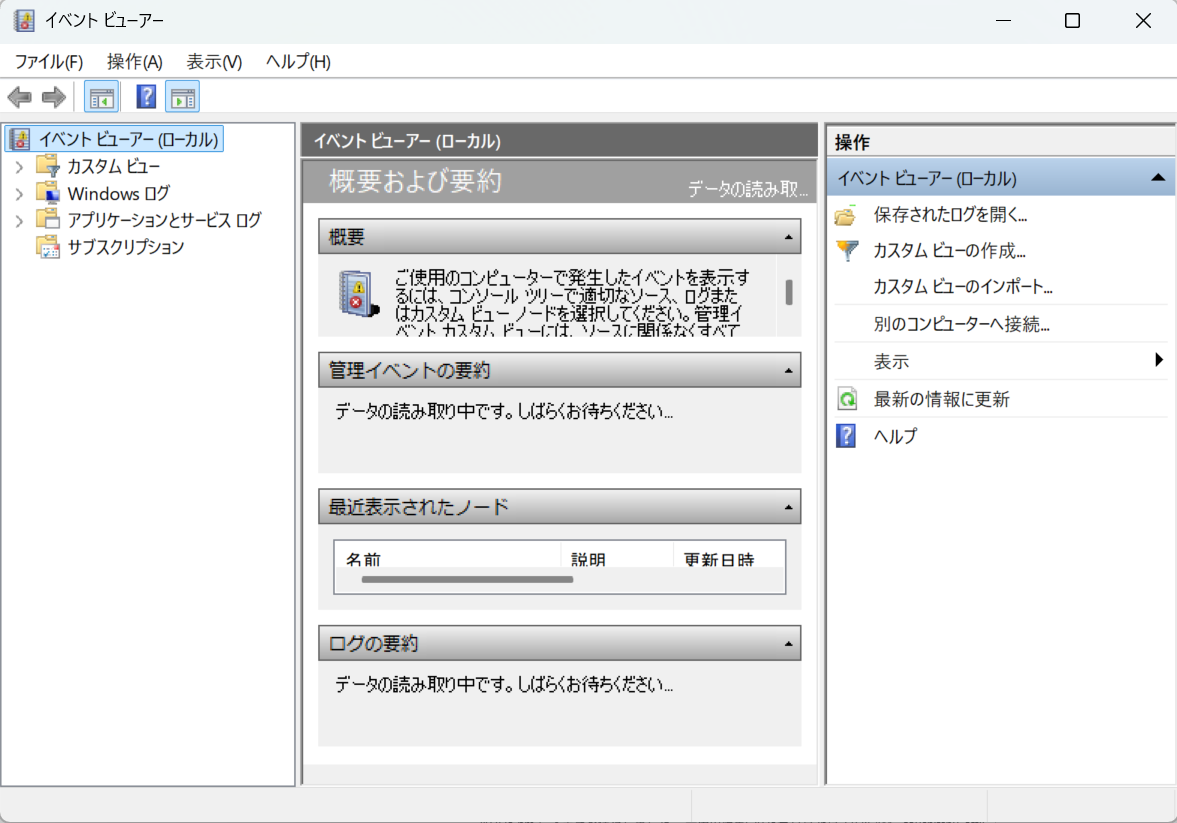Click the horizontal scrollbar in 最近表示されたノード
Image resolution: width=1177 pixels, height=823 pixels.
(x=467, y=579)
